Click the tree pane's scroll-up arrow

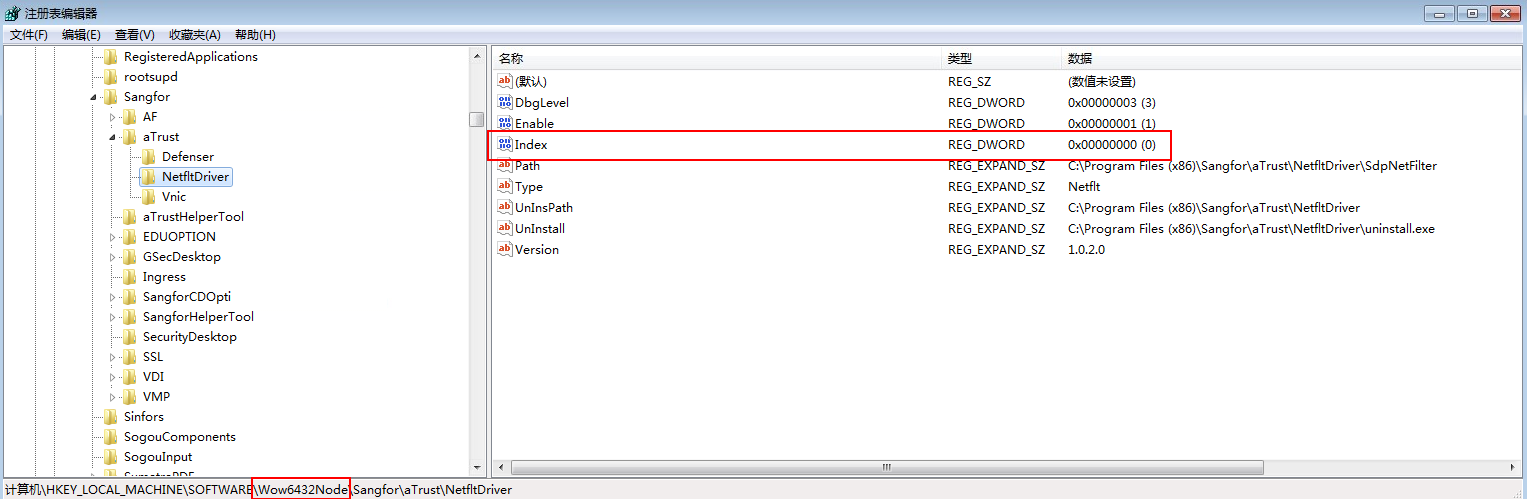[x=477, y=57]
